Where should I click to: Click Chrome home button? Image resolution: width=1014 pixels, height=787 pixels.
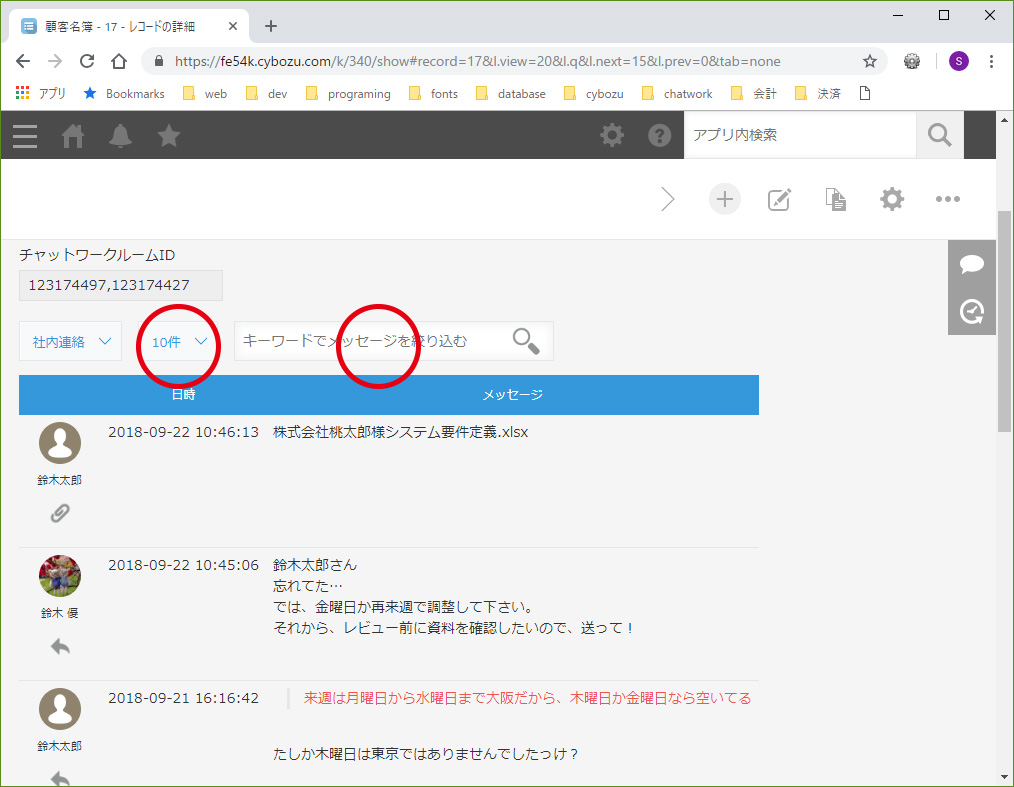(x=119, y=61)
